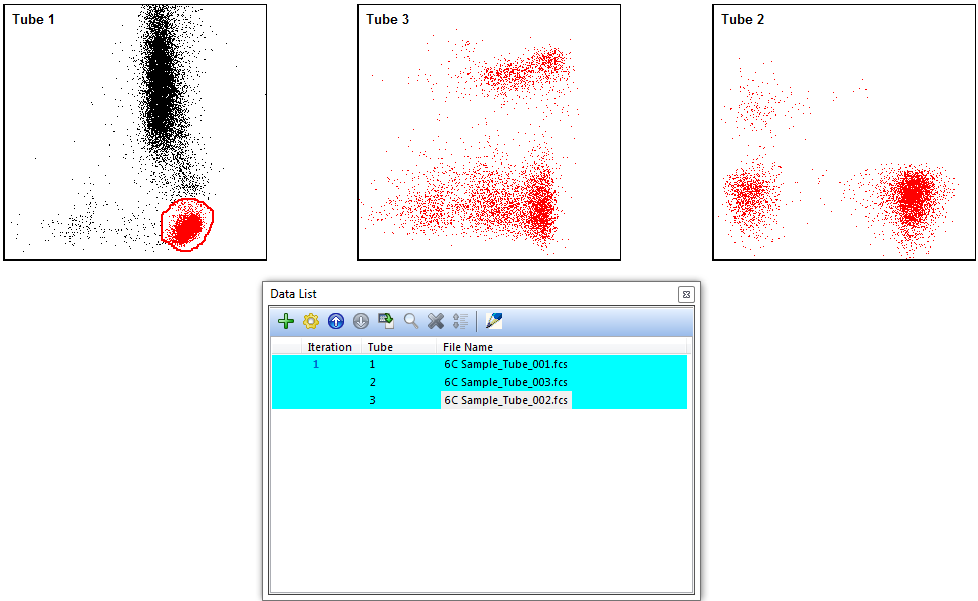
Task: Select file 6C Sample_Tube_001.fcs
Action: [506, 364]
